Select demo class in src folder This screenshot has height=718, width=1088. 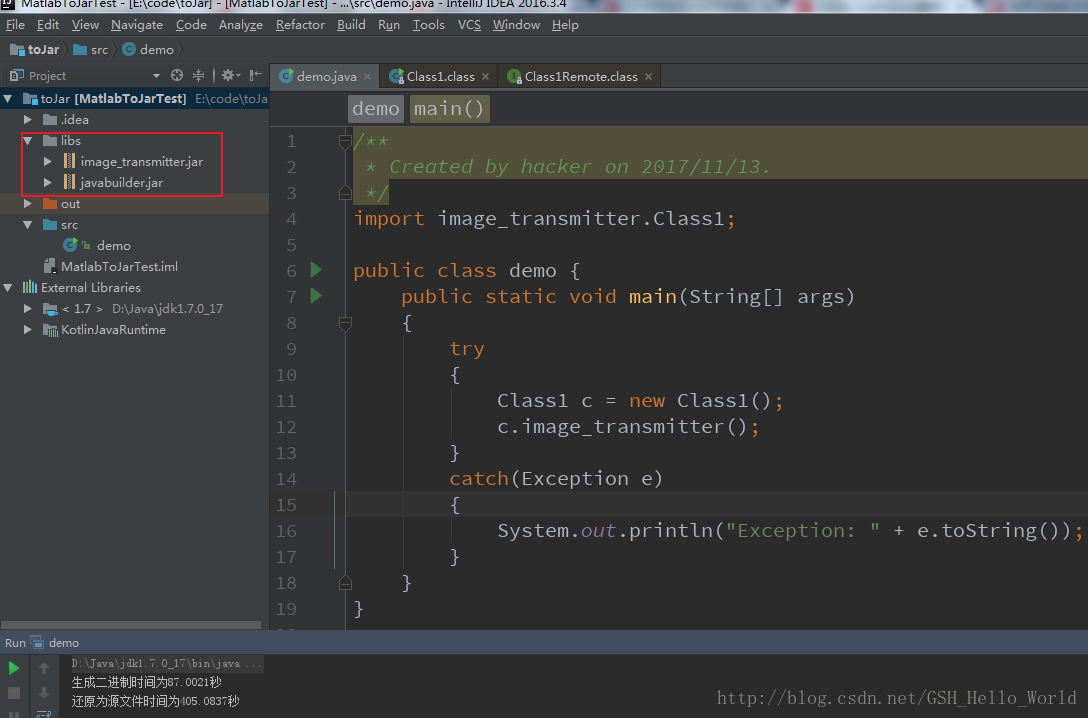114,246
